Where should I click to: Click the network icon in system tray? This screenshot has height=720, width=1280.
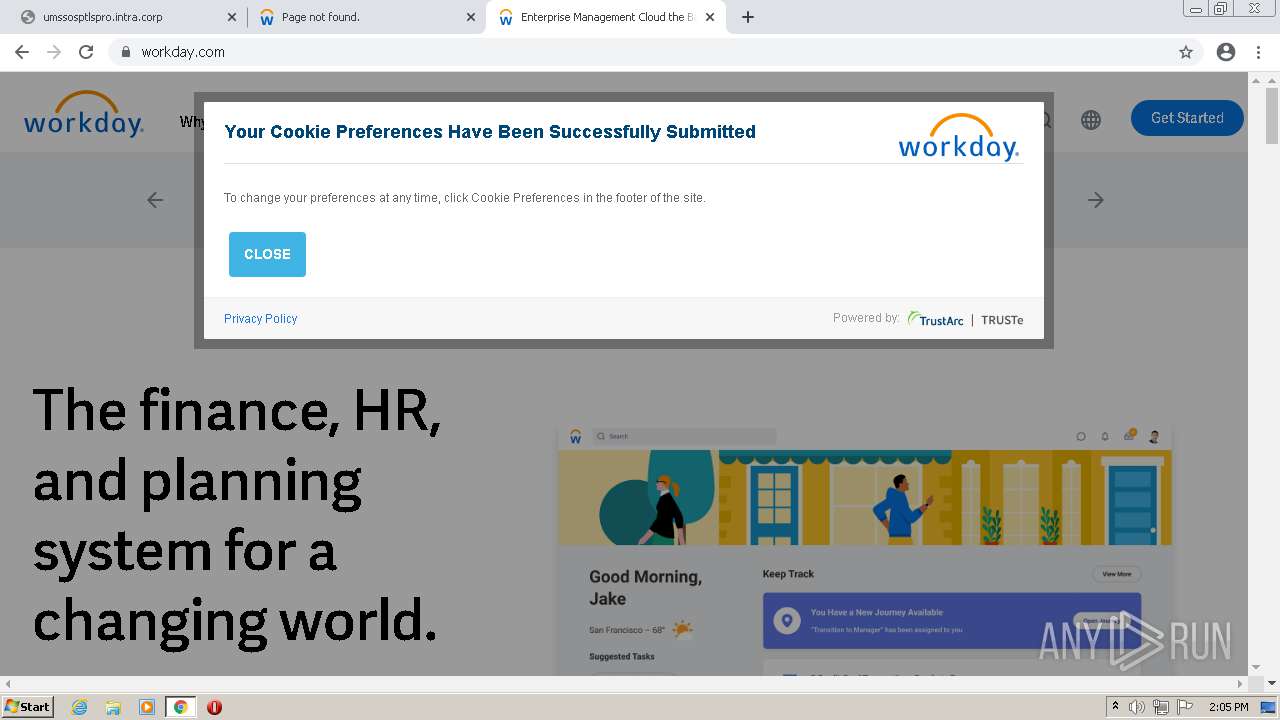[x=1160, y=707]
